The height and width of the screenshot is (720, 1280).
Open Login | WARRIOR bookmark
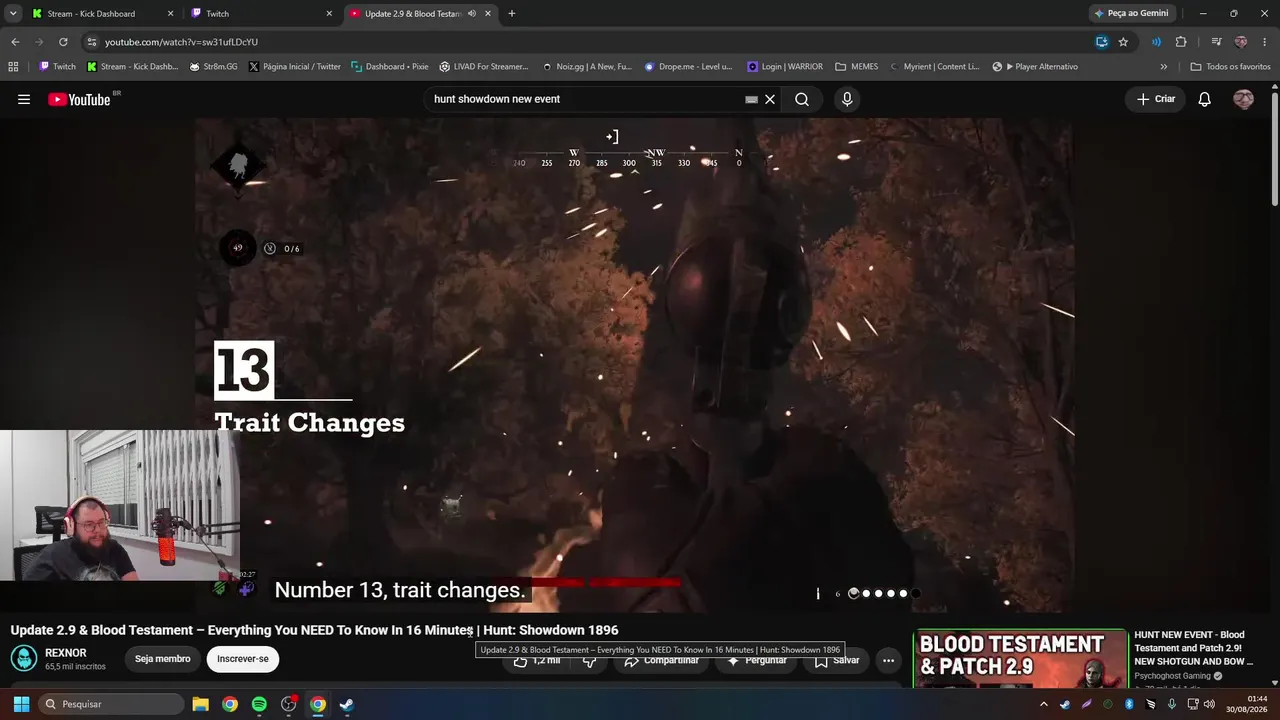pos(785,67)
